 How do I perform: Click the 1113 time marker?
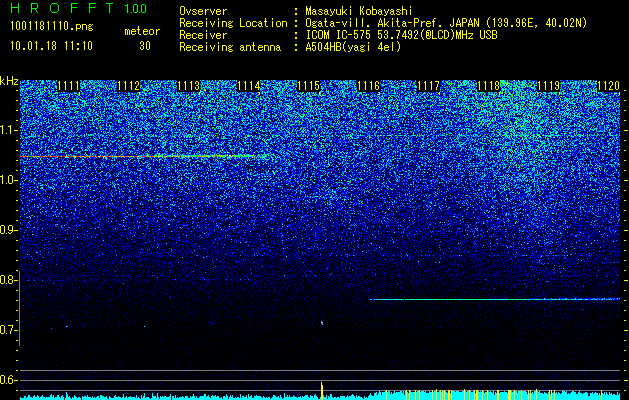click(x=189, y=86)
